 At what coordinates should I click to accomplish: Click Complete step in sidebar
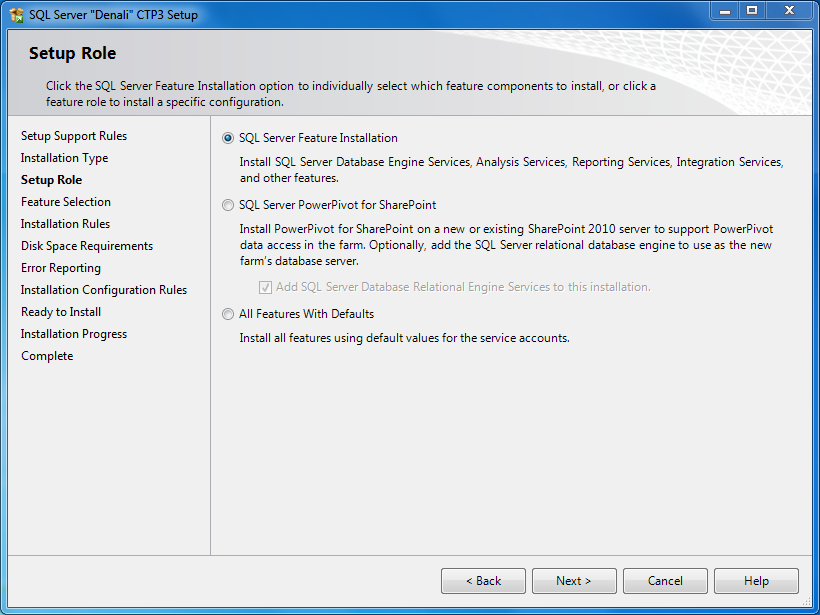47,356
